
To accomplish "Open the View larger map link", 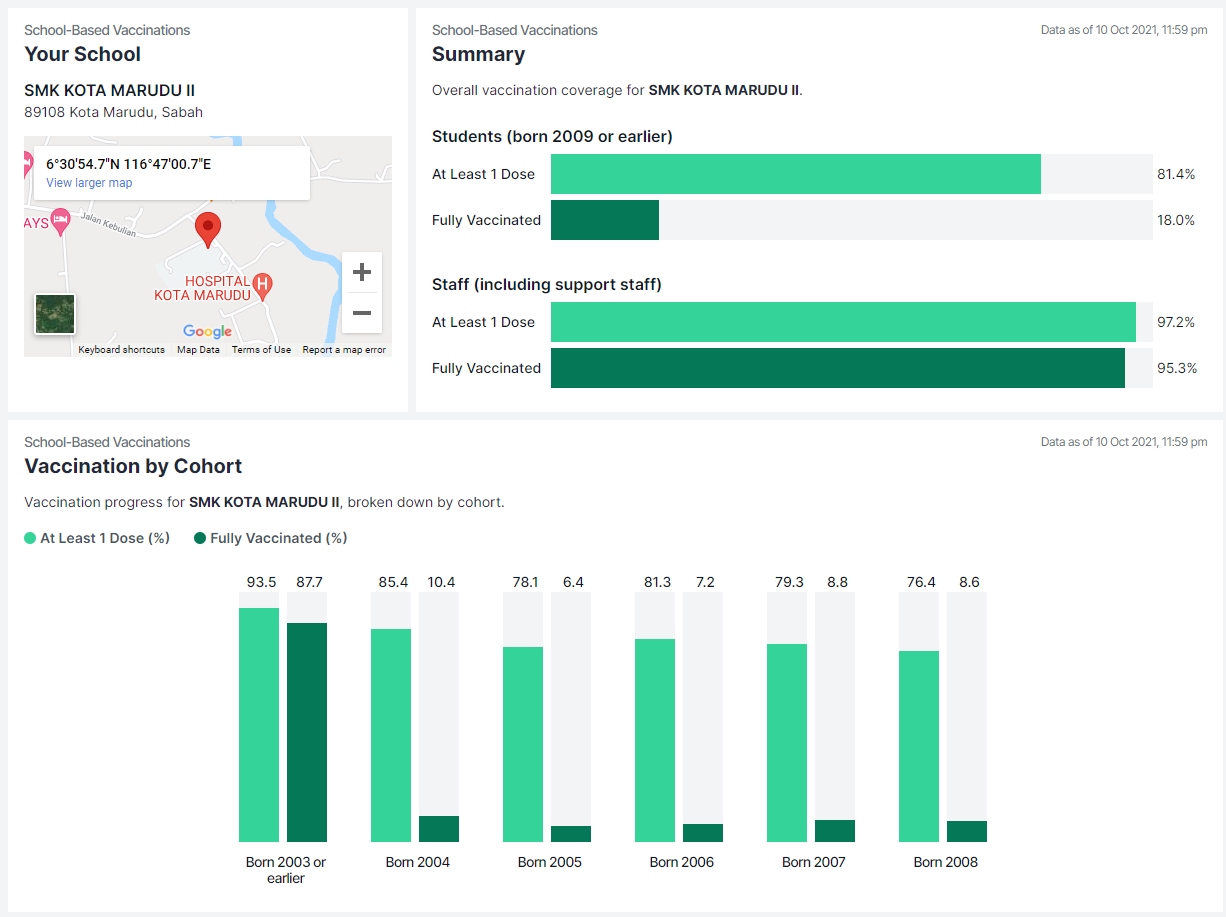I will pos(89,183).
